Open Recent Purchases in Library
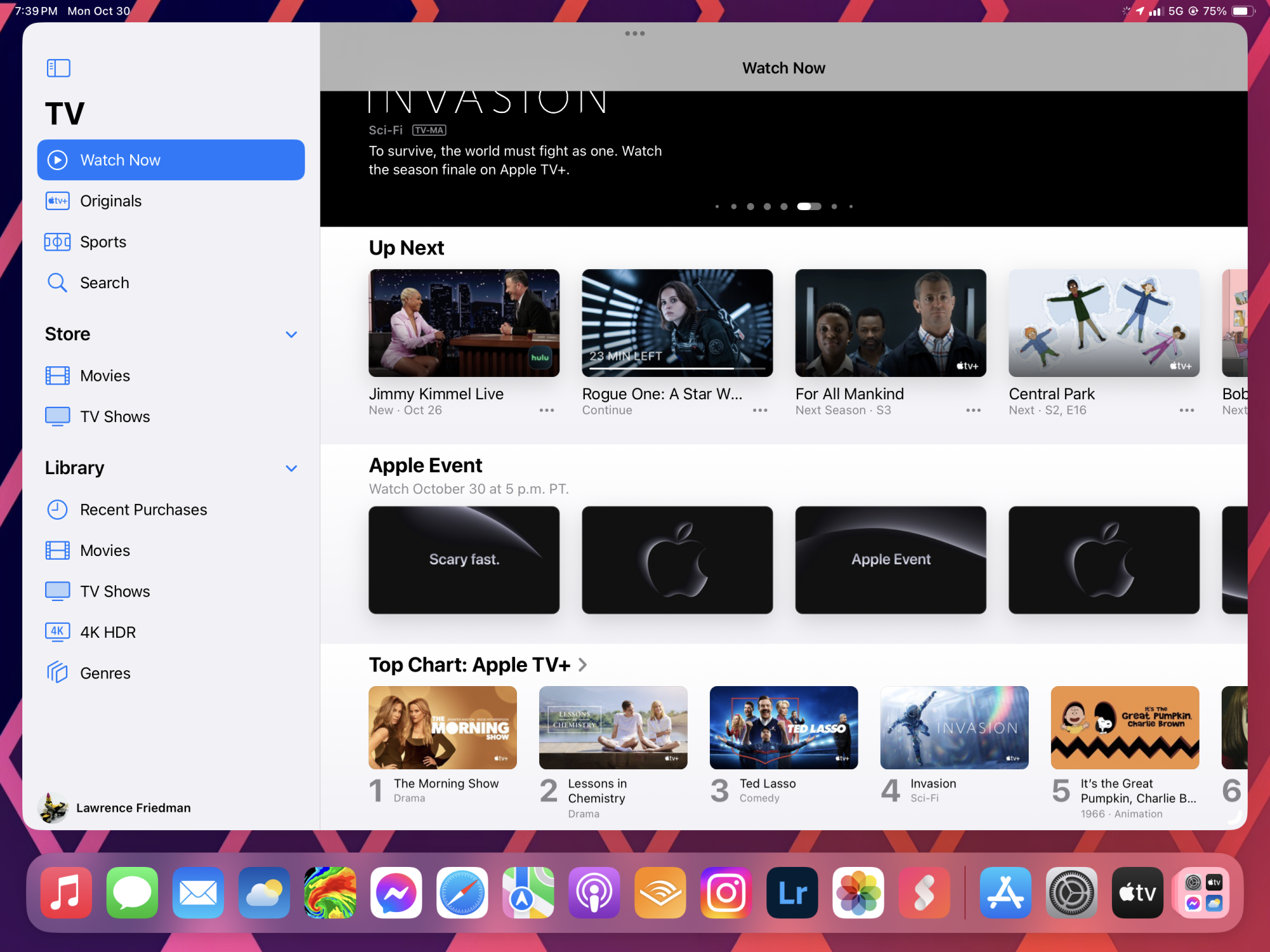Image resolution: width=1270 pixels, height=952 pixels. [143, 510]
